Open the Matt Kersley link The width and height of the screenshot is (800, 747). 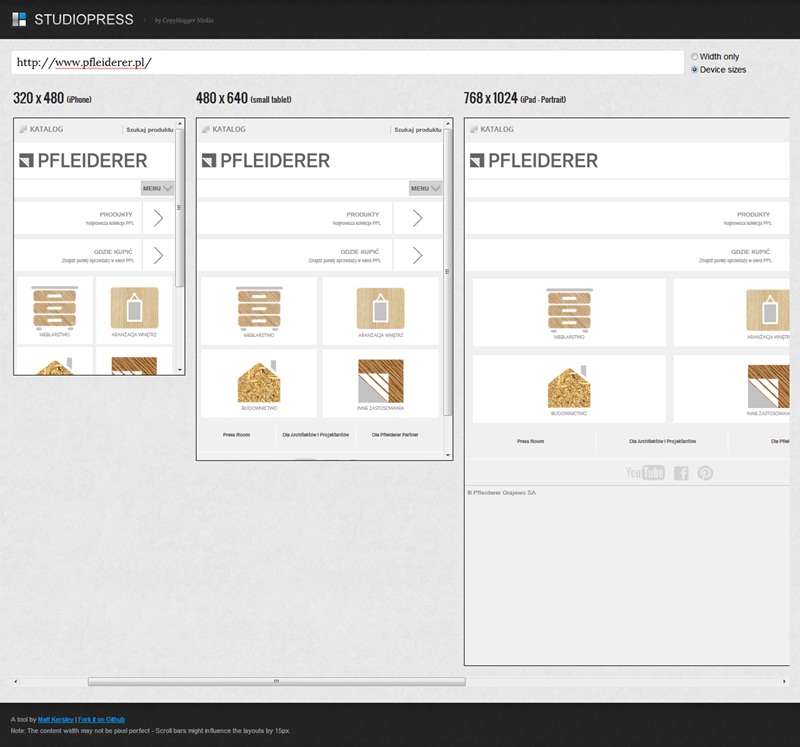coord(56,719)
